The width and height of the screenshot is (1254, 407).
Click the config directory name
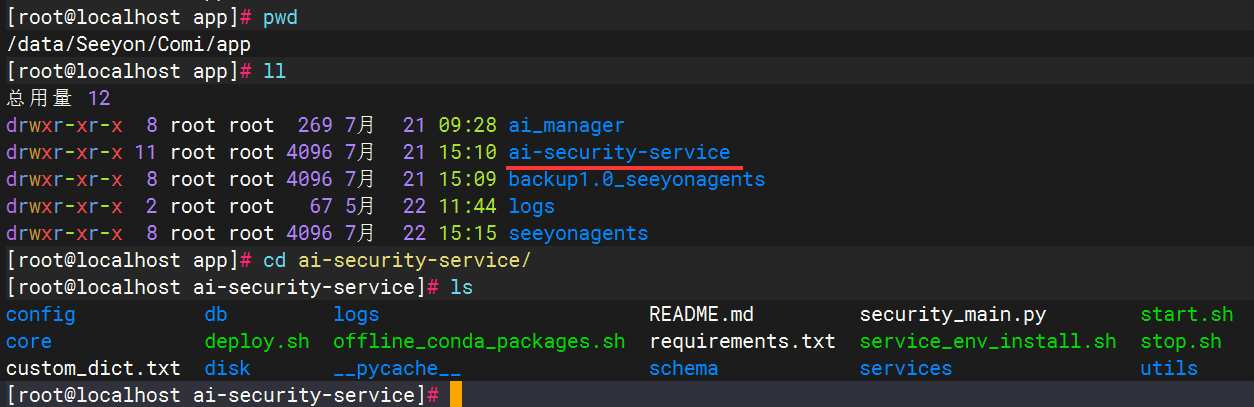40,315
